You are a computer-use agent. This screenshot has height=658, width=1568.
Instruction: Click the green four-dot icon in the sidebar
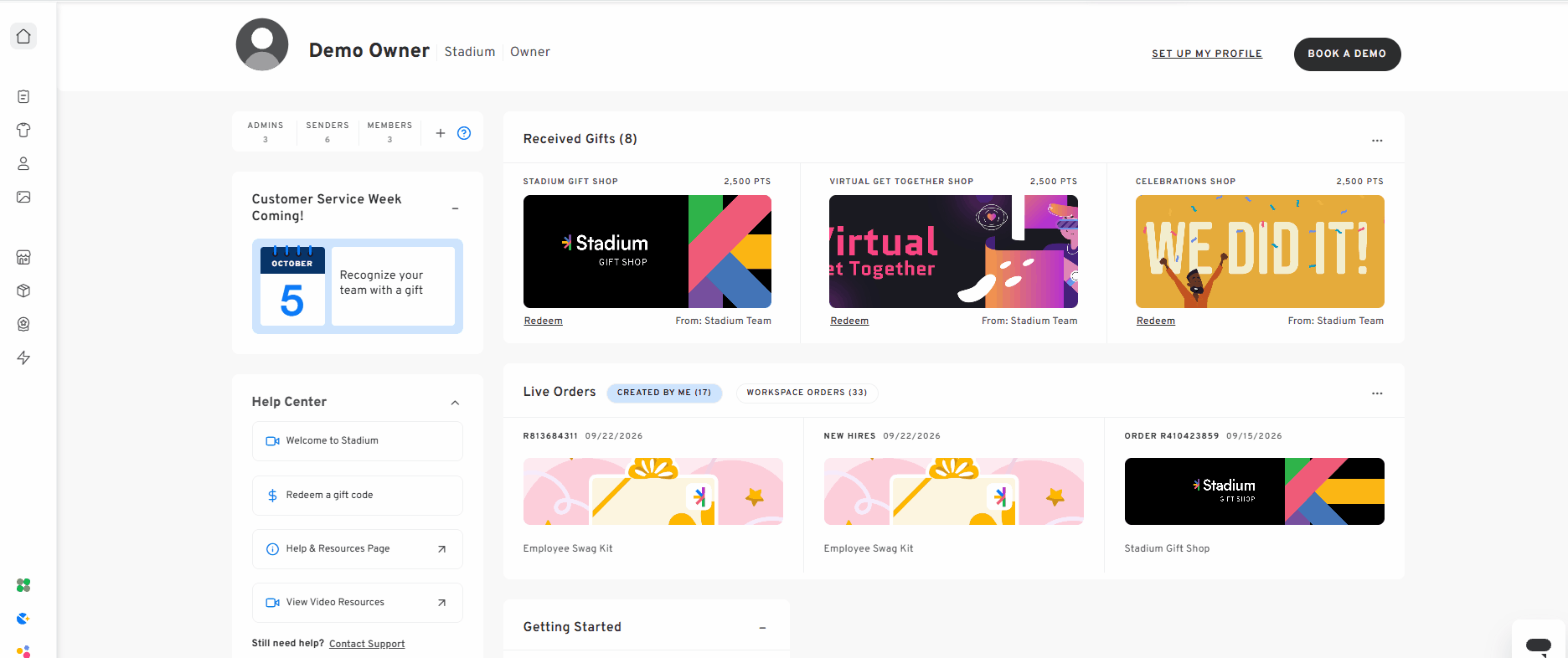coord(23,585)
